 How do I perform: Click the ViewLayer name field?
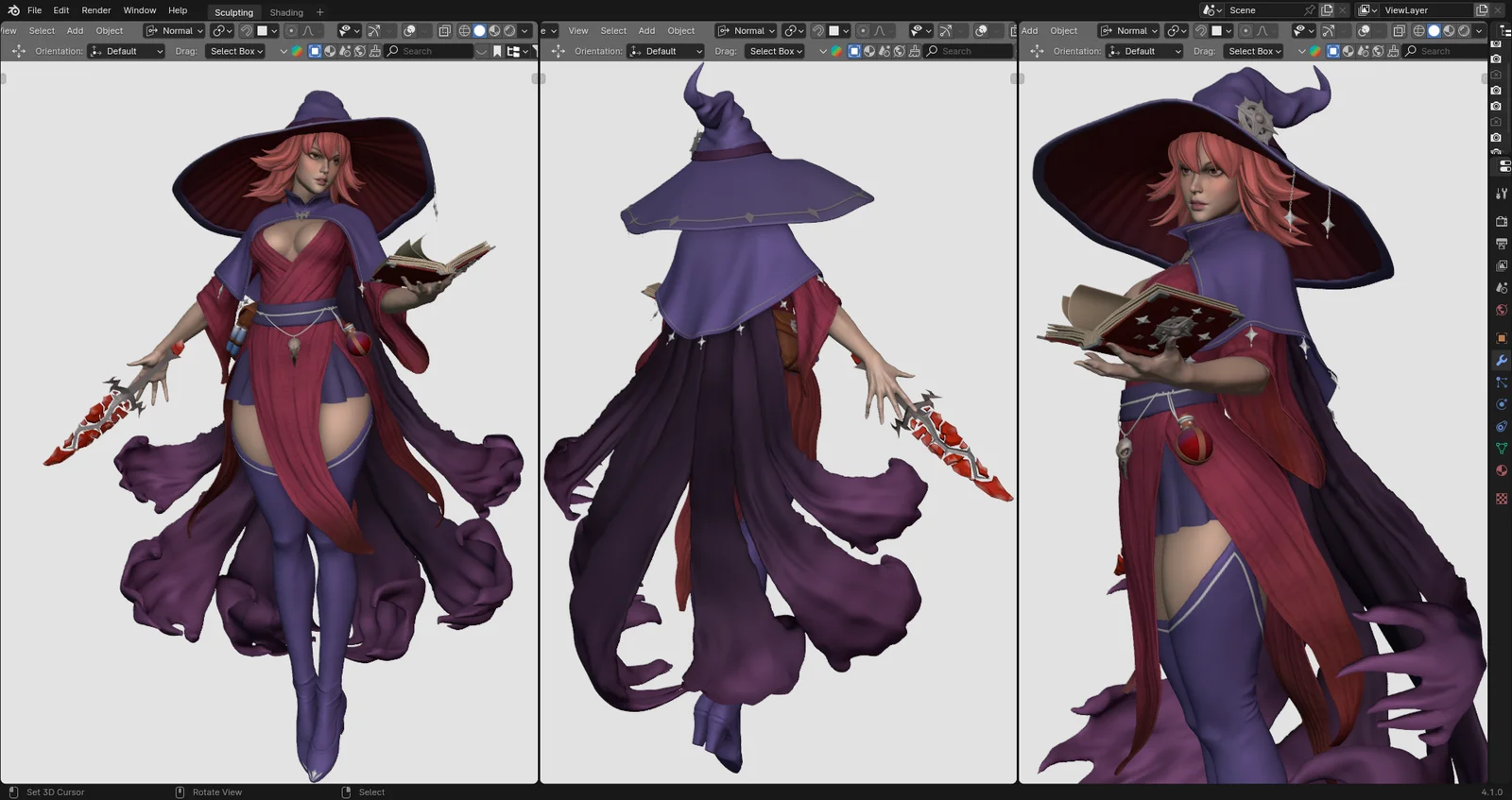1426,10
